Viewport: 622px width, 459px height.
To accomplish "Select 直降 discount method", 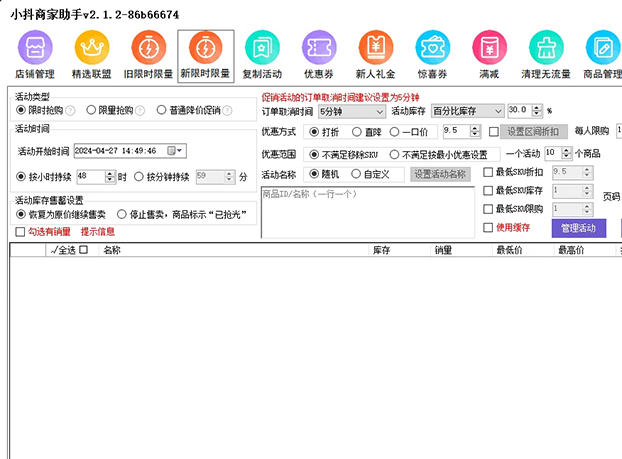I will (357, 132).
